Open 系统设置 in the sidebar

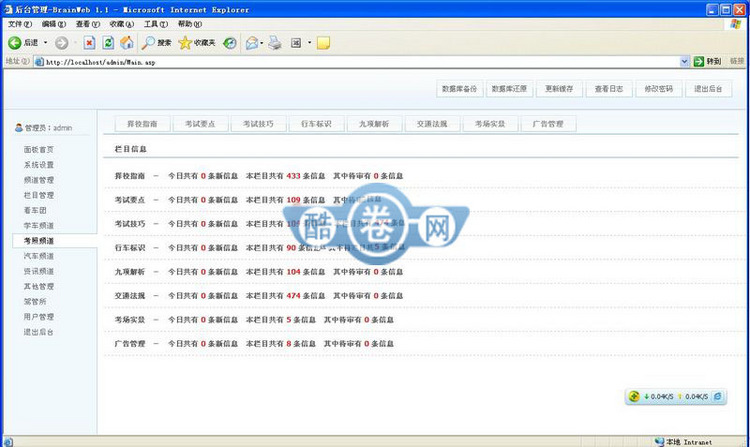pyautogui.click(x=39, y=165)
